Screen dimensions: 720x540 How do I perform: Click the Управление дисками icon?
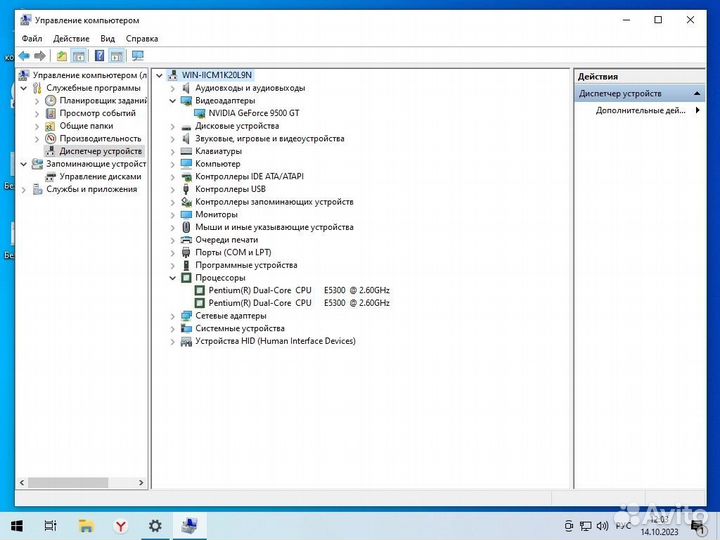pos(51,176)
